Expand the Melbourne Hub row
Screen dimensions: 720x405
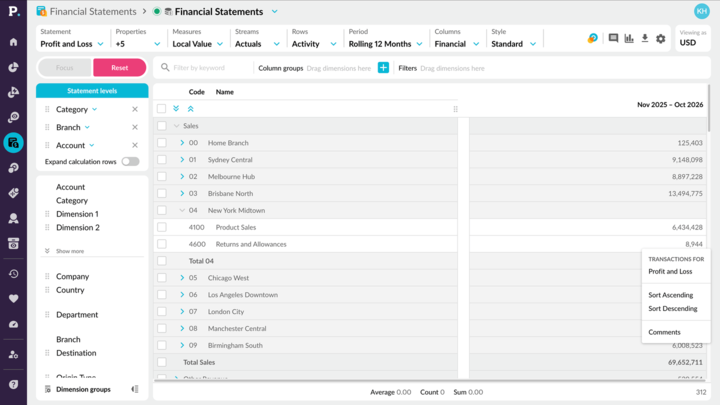[x=182, y=176]
